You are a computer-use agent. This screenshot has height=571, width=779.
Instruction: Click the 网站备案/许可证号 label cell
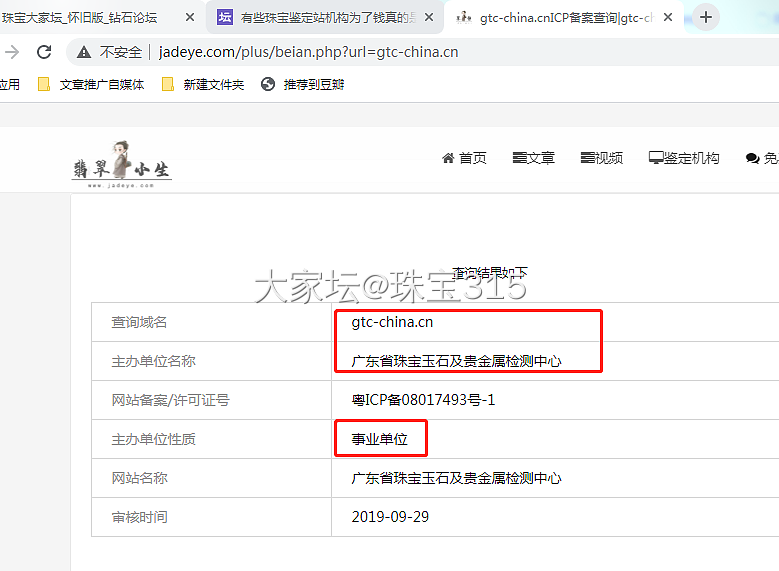click(x=212, y=400)
